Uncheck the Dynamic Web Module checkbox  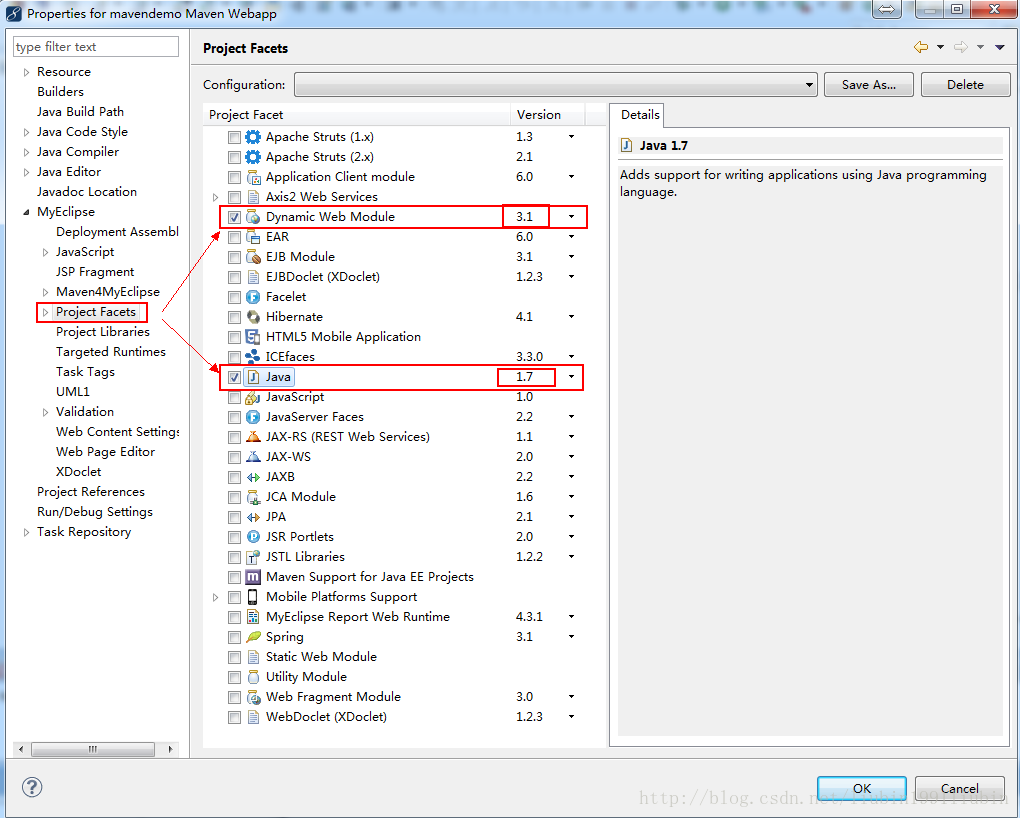point(234,217)
